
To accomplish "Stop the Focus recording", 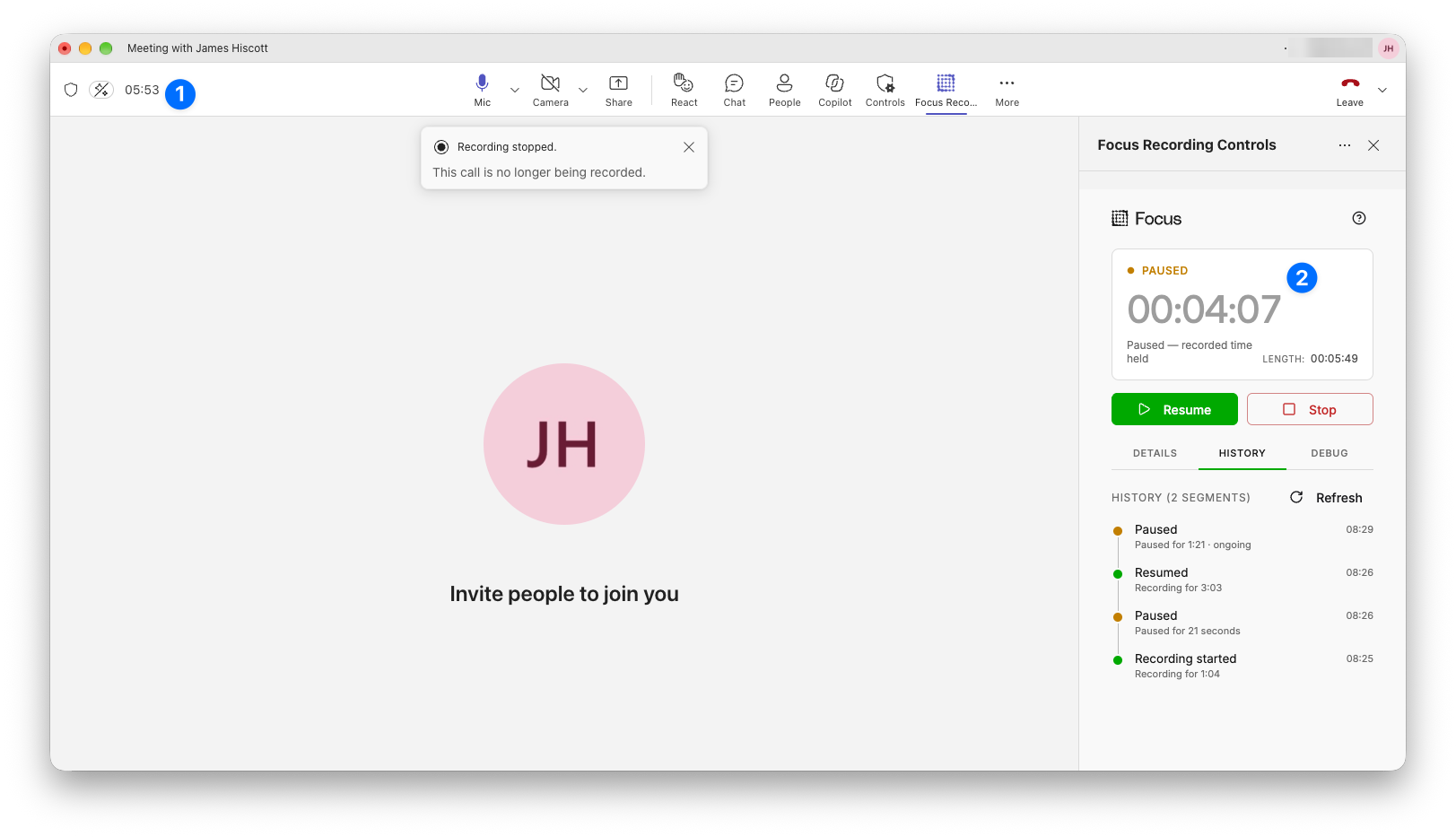I will point(1310,409).
